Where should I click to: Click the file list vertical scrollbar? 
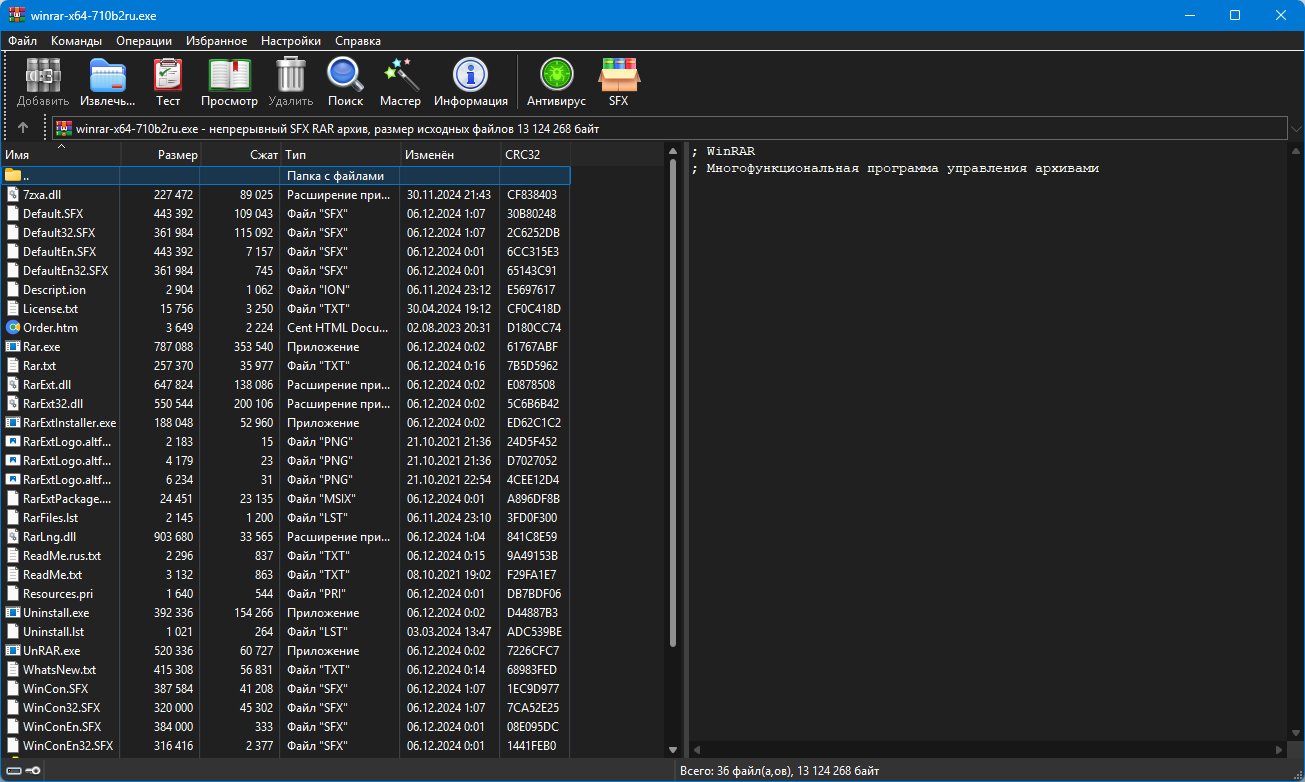(672, 400)
